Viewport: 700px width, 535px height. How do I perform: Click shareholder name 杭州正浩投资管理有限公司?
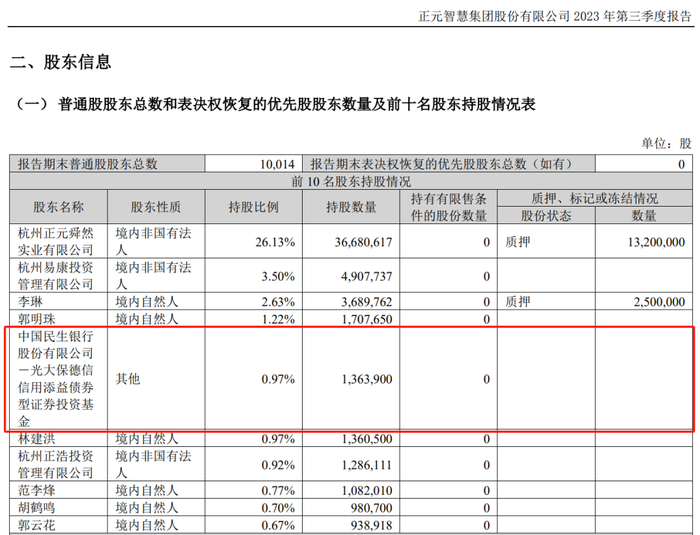(56, 464)
